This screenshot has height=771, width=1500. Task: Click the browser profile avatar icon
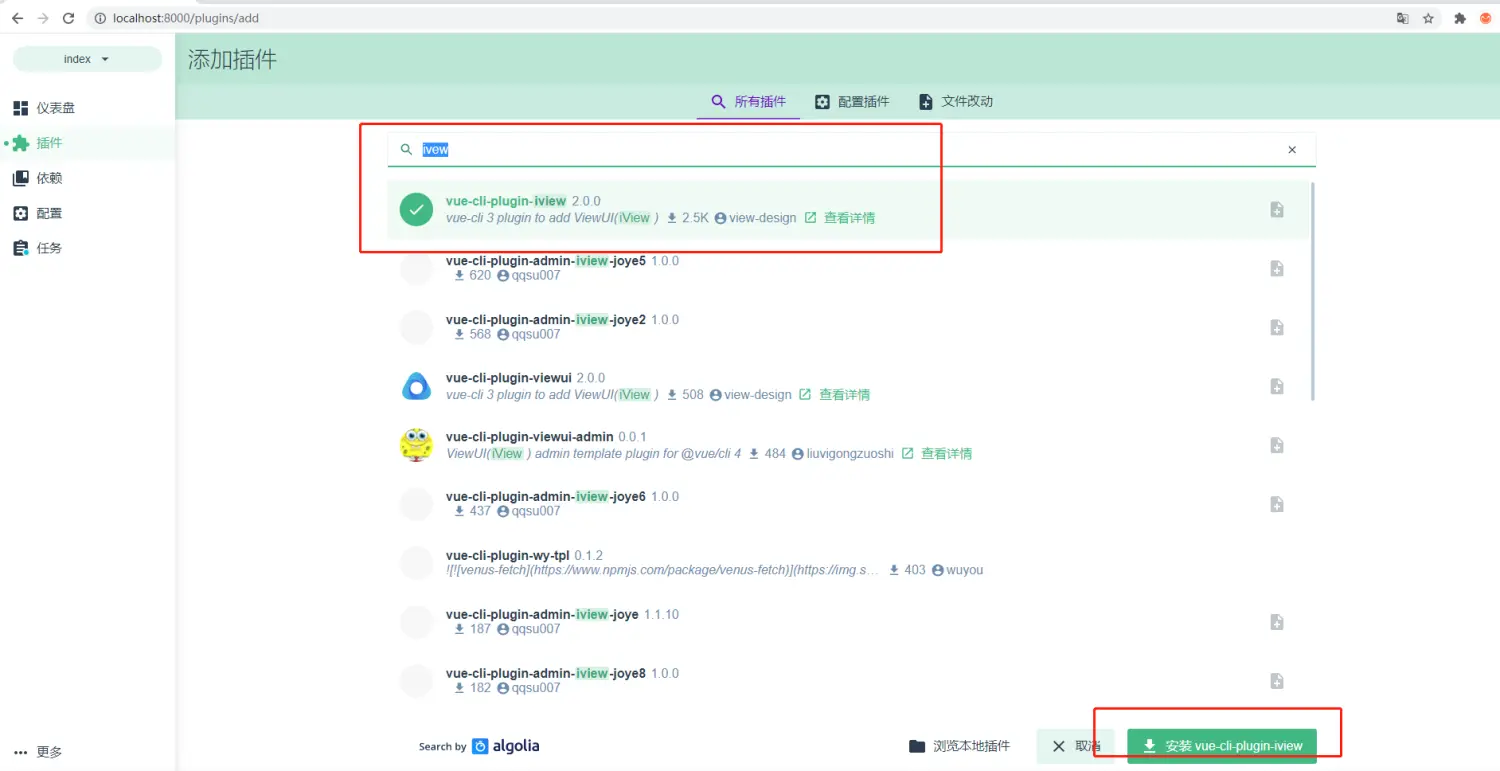pyautogui.click(x=1486, y=18)
